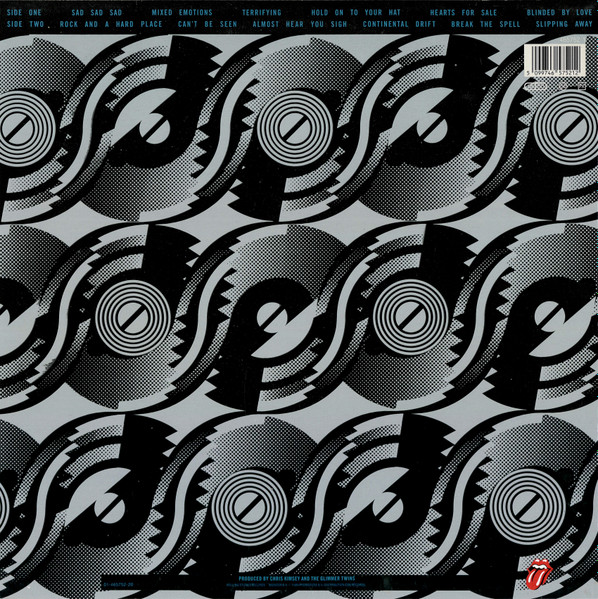Select Almost Hear You Sigh track

point(300,24)
